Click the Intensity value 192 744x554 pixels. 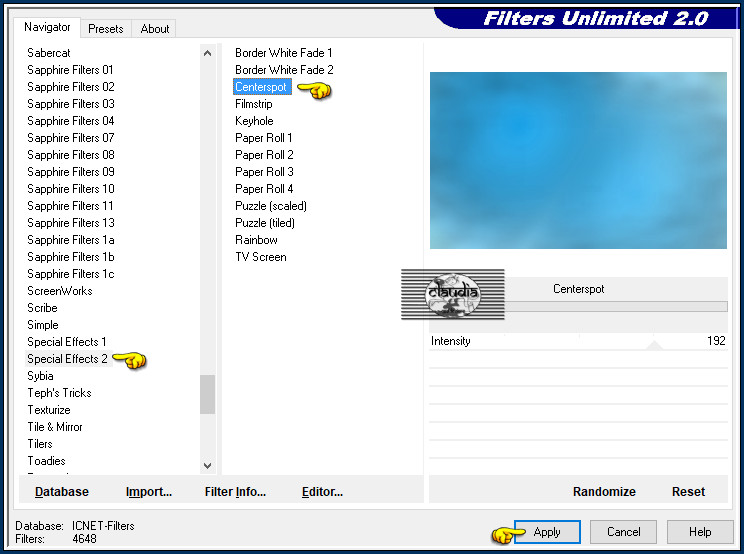(x=716, y=341)
